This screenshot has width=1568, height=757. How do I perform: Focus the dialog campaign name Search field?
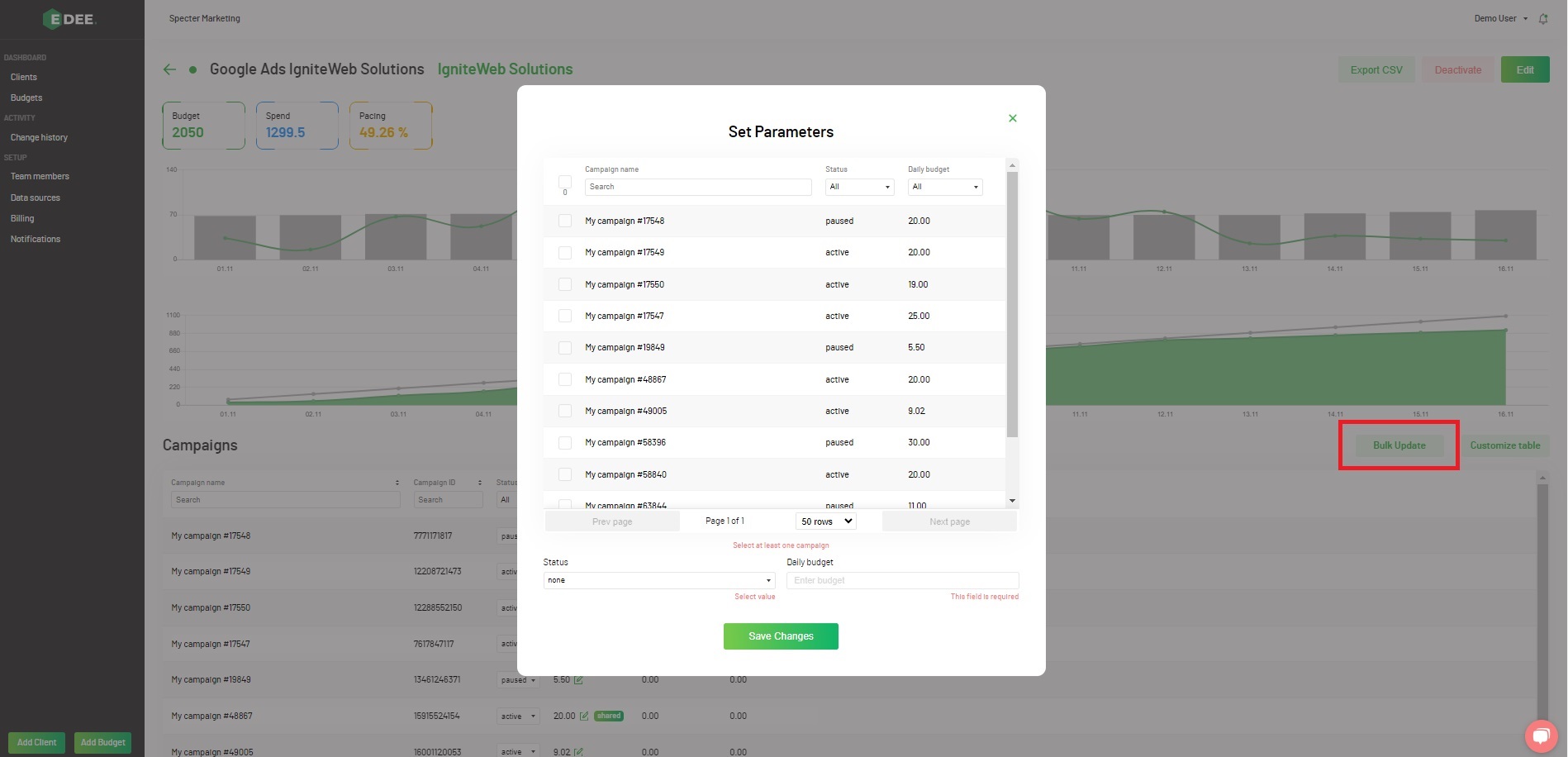(x=698, y=187)
